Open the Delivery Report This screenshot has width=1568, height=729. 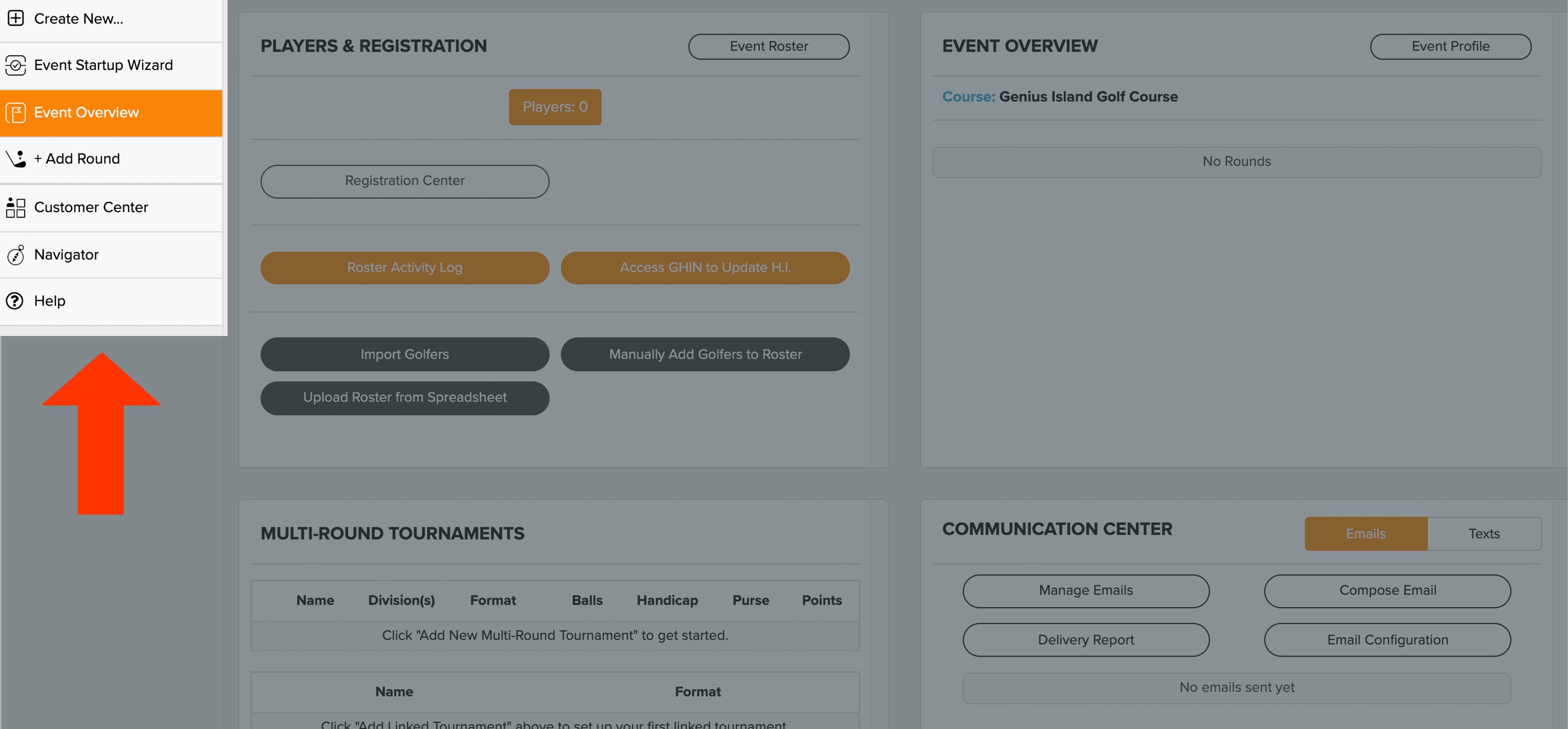coord(1086,640)
